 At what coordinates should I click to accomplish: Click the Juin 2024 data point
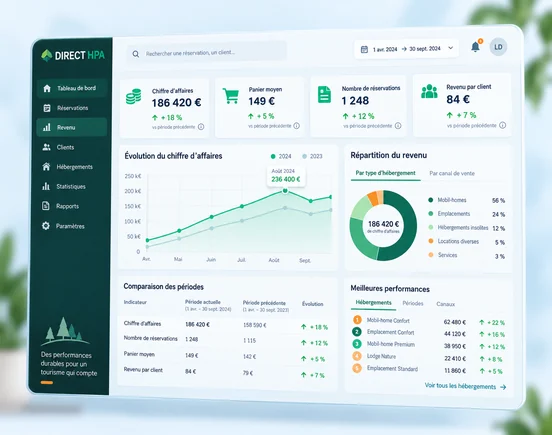click(x=212, y=217)
